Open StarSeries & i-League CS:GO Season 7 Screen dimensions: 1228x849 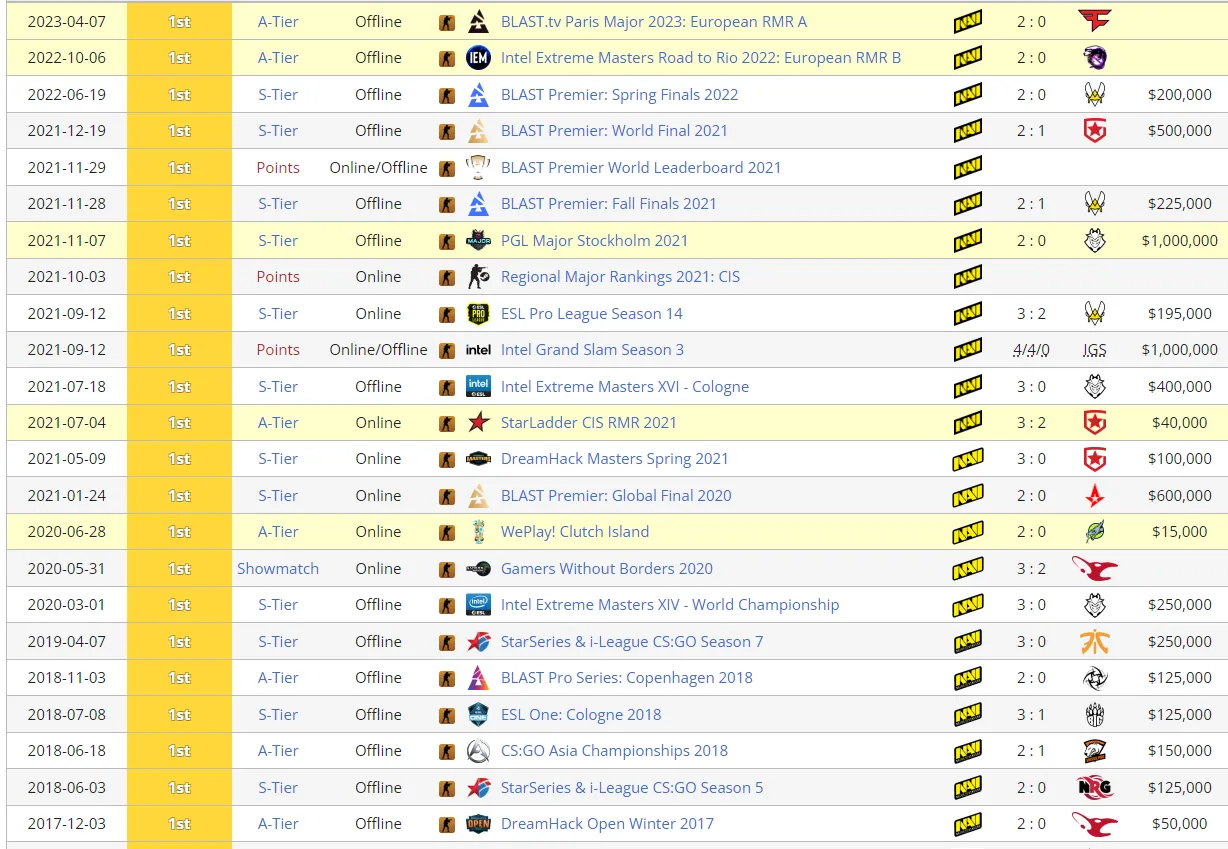632,641
